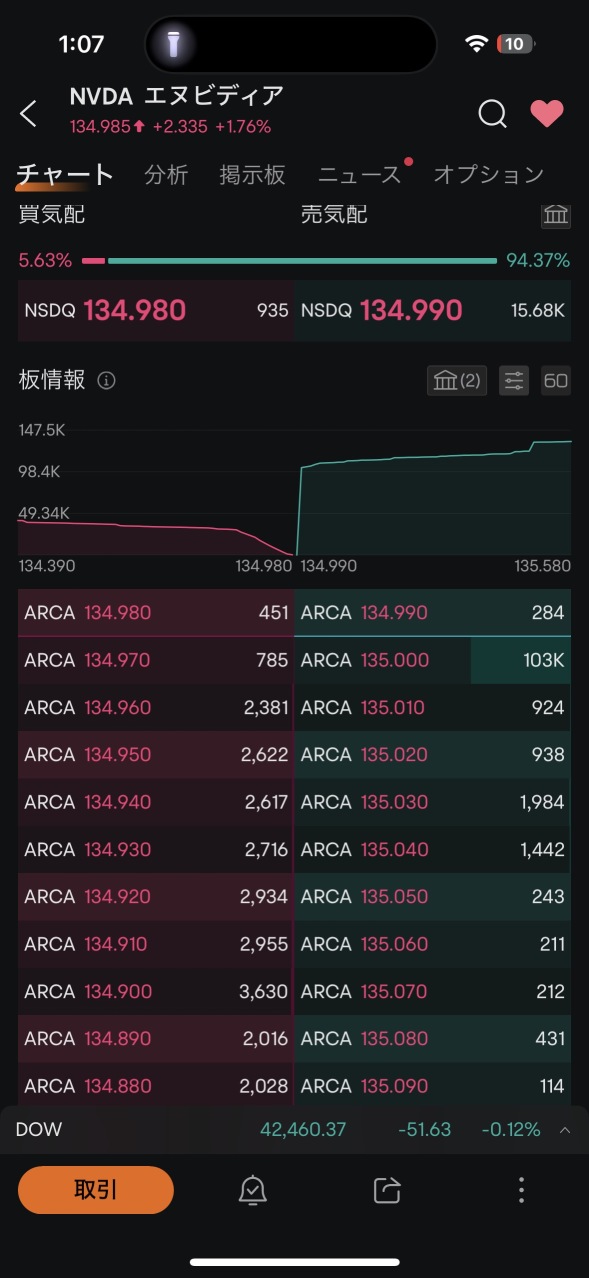Tap the NVDA エヌビディア stock title

177,96
